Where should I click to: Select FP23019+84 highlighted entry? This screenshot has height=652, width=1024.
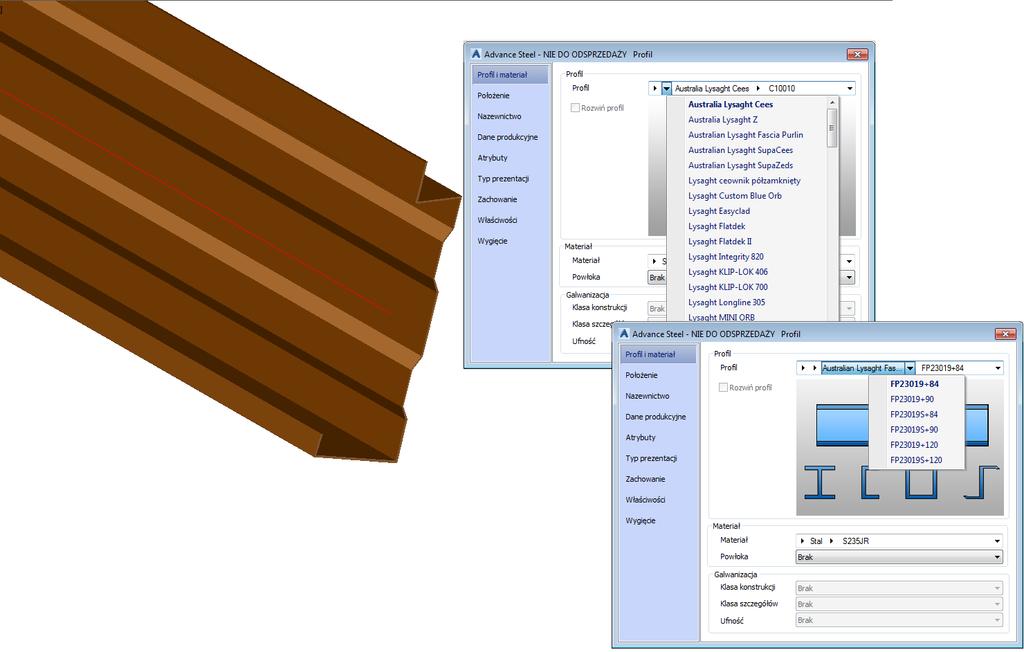tap(914, 384)
